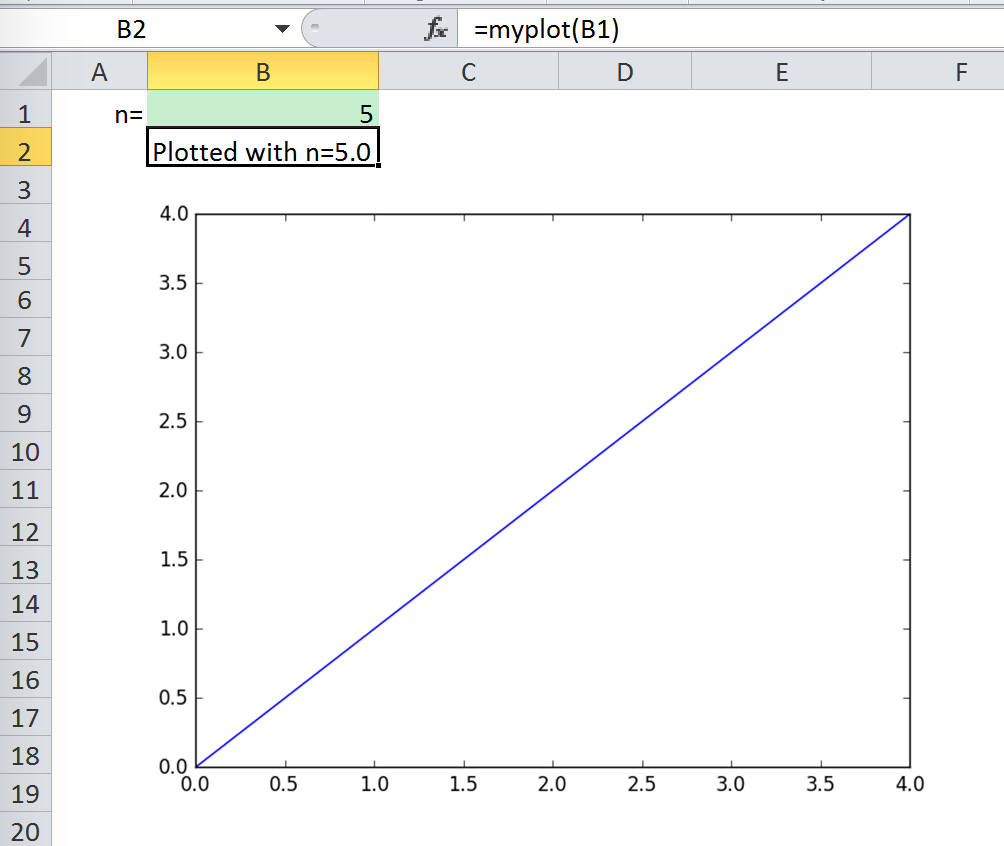Click the fx insert function icon
Screen dimensions: 1004x846
pos(435,29)
